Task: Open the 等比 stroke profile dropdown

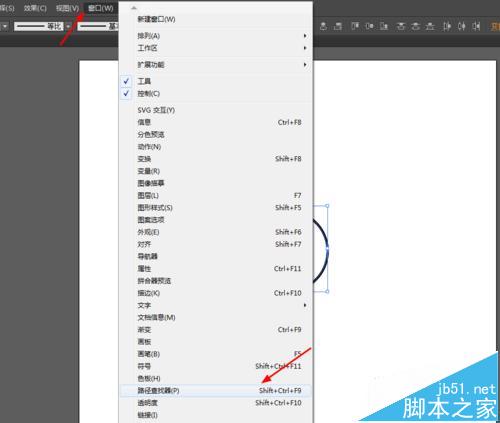Action: [x=39, y=26]
